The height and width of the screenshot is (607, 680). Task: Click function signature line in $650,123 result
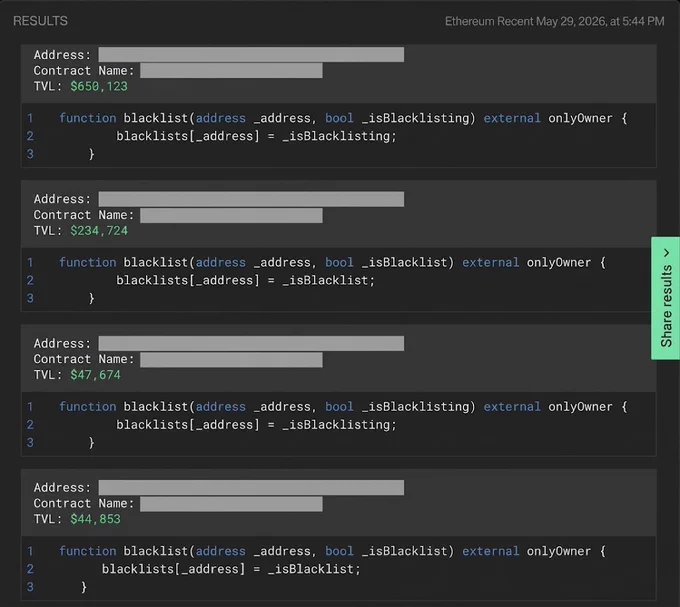(x=343, y=118)
